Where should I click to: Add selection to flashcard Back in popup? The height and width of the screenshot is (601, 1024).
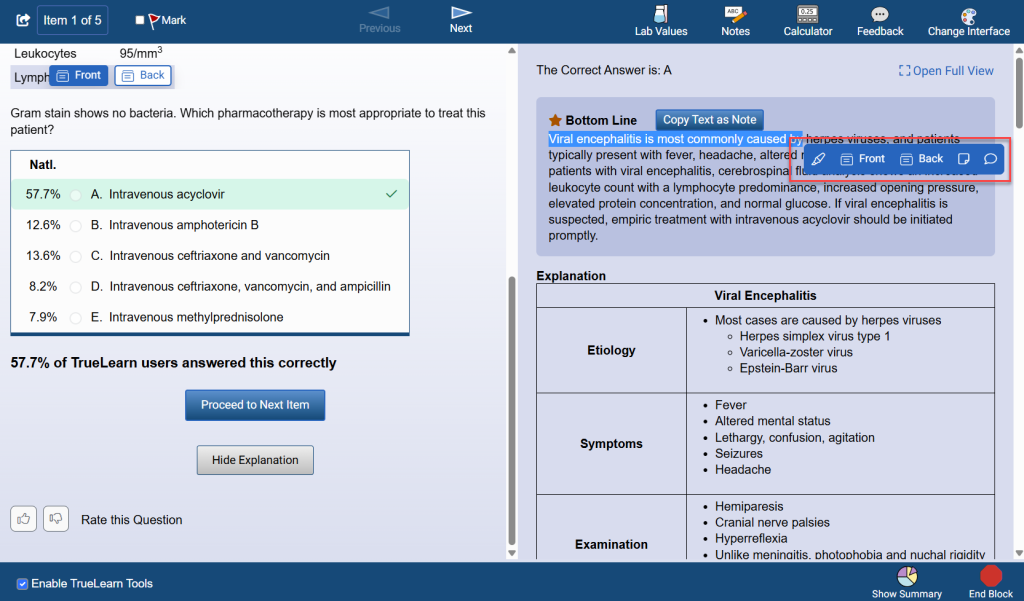(921, 159)
